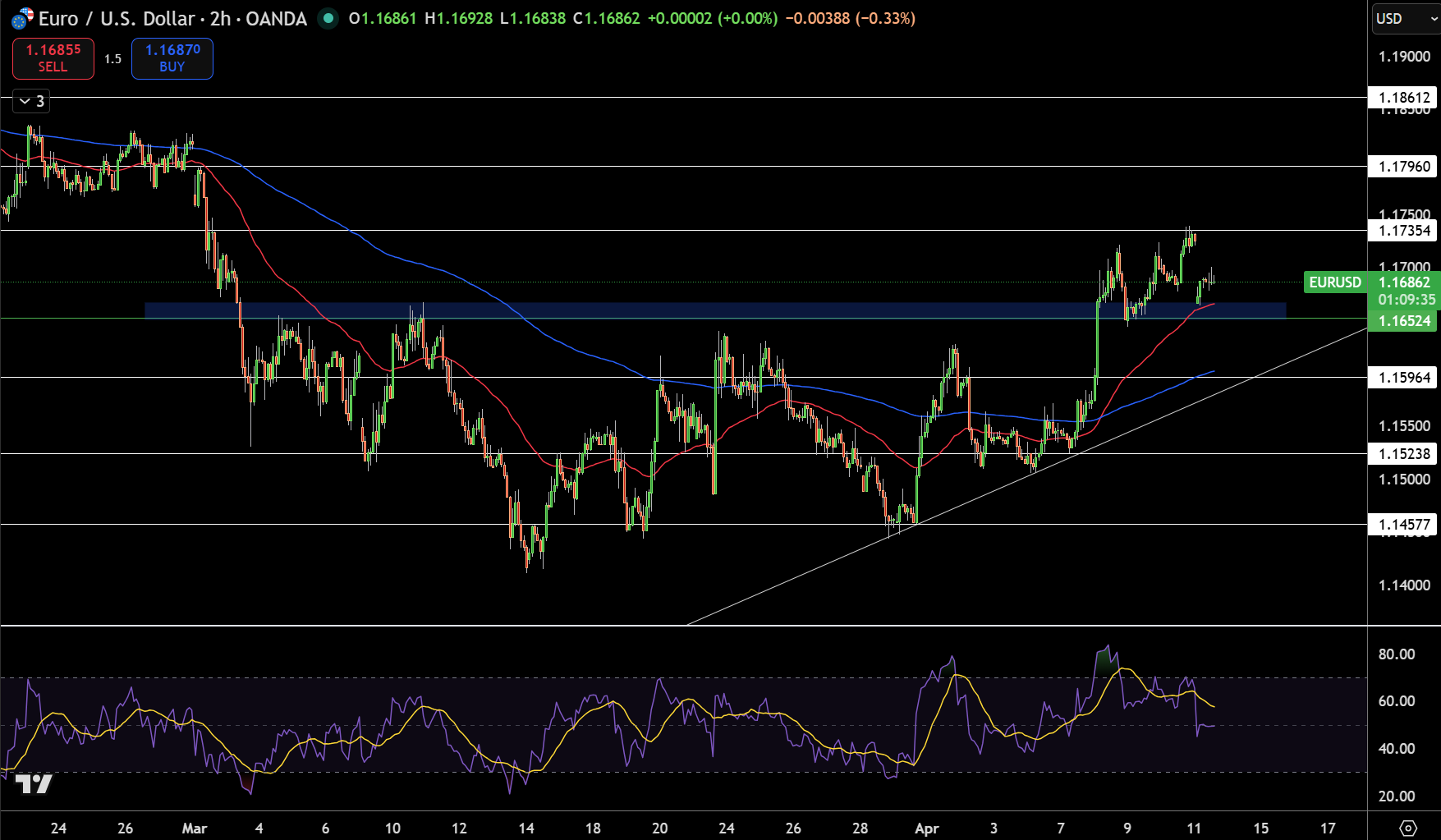Click the 1.19000 price scale label
The width and height of the screenshot is (1441, 840).
1404,57
